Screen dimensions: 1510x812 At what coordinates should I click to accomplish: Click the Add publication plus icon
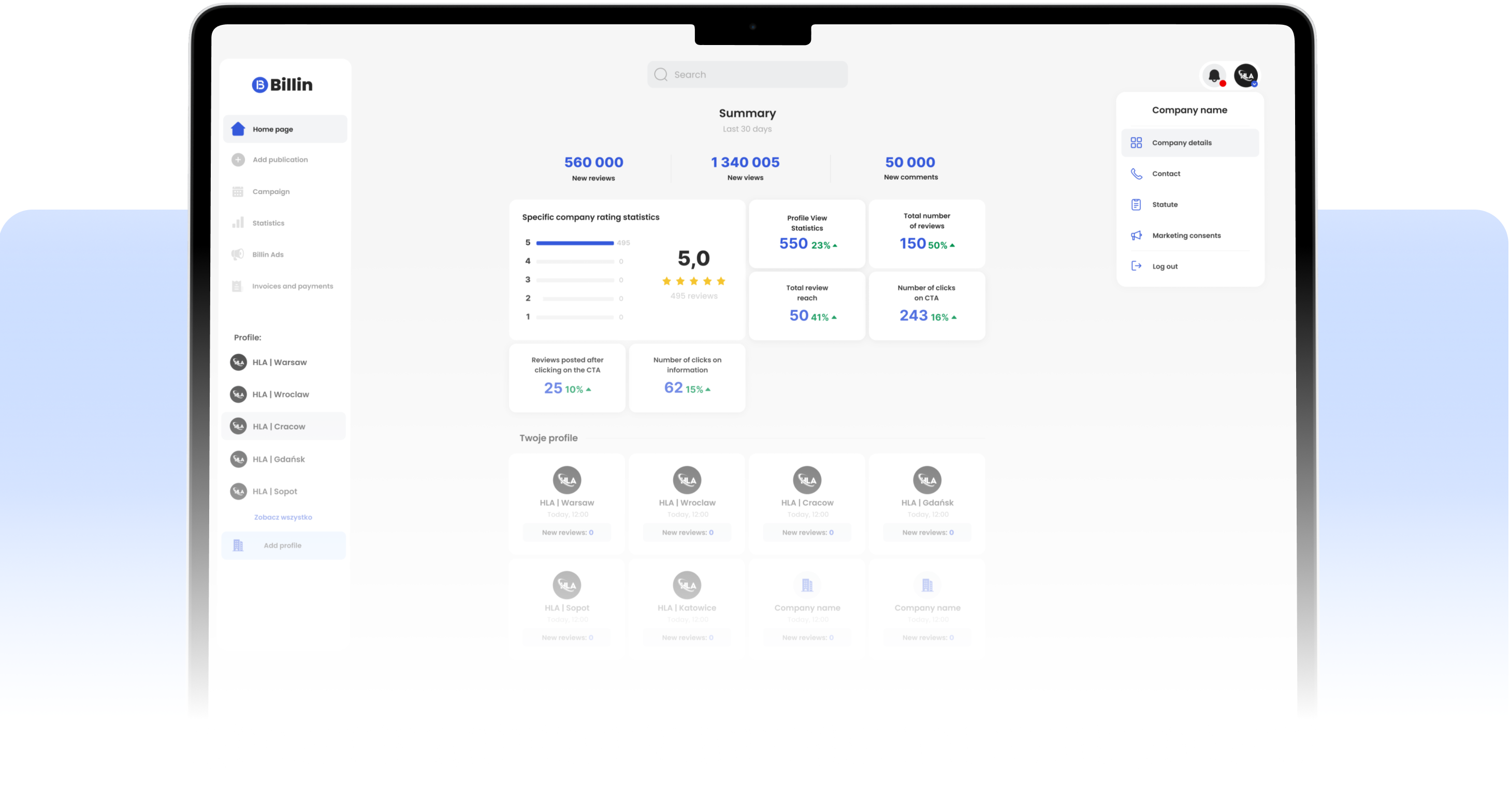[x=238, y=159]
